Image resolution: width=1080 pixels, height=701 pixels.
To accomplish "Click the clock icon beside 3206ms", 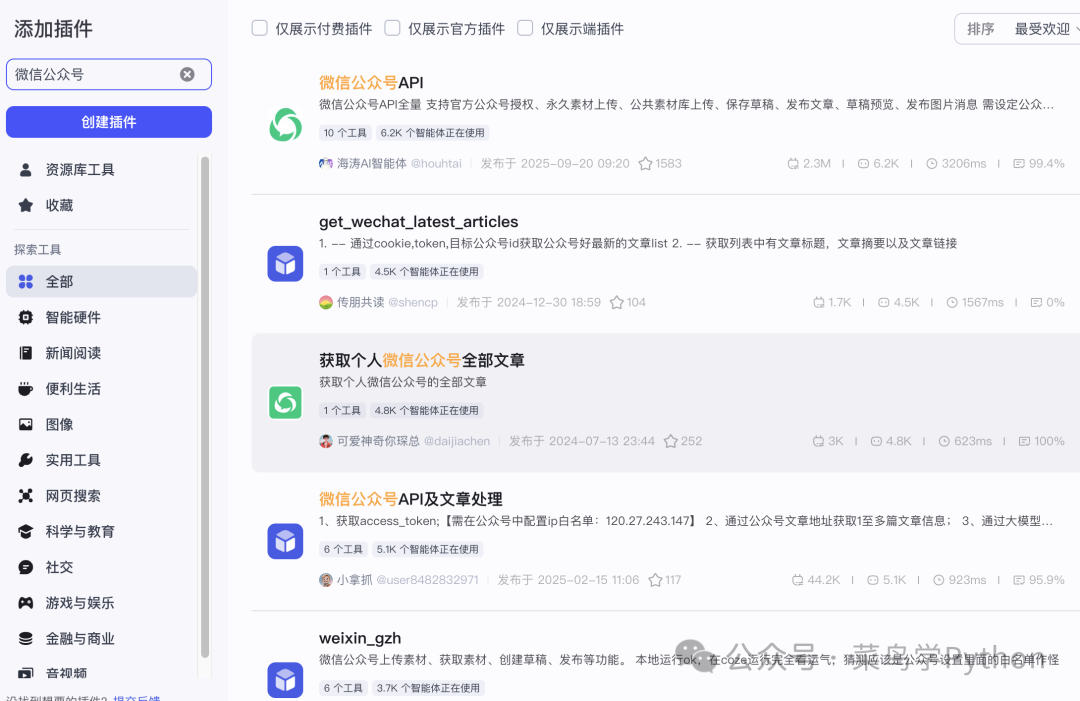I will [932, 164].
